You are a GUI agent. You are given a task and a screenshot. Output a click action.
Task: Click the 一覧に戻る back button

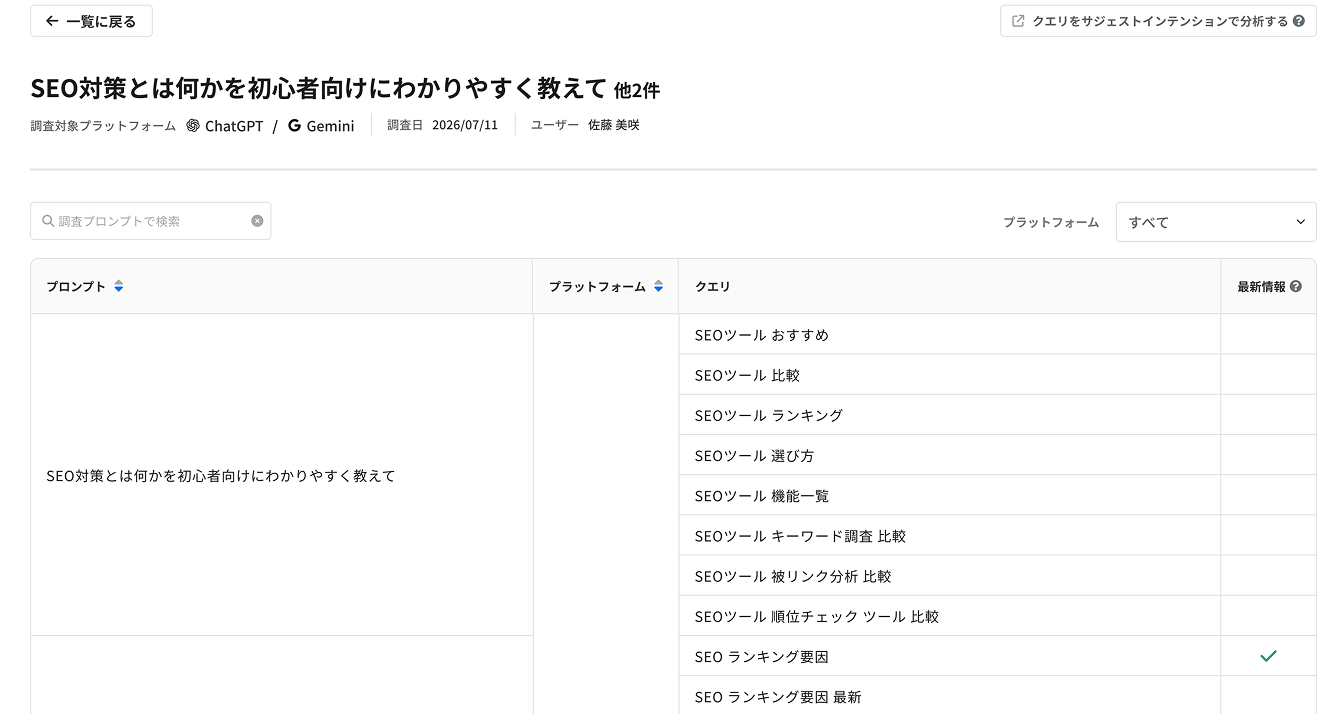[x=91, y=21]
